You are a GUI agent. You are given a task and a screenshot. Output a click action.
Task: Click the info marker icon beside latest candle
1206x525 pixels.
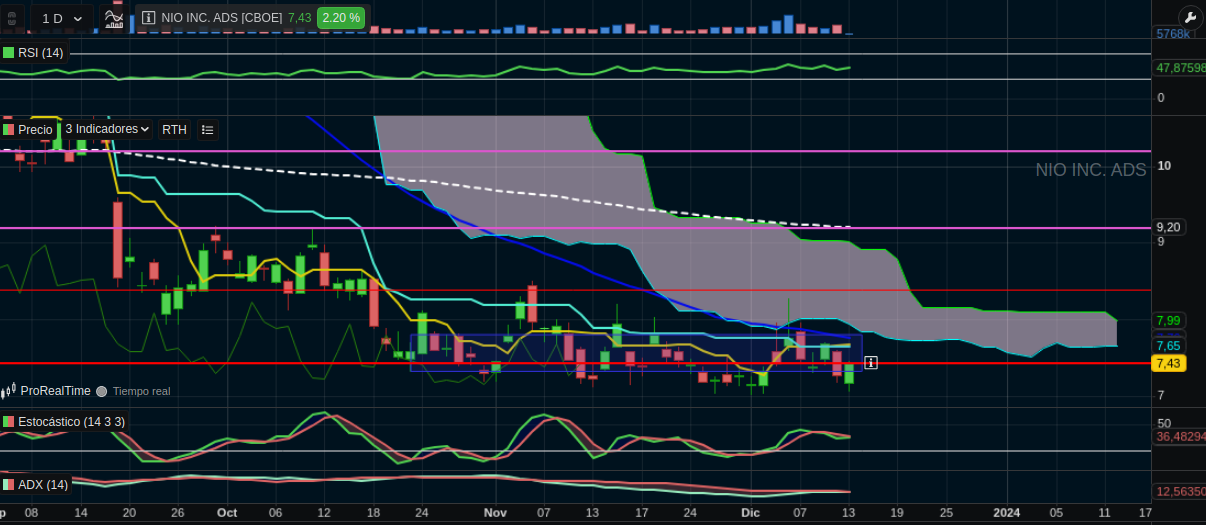point(871,363)
